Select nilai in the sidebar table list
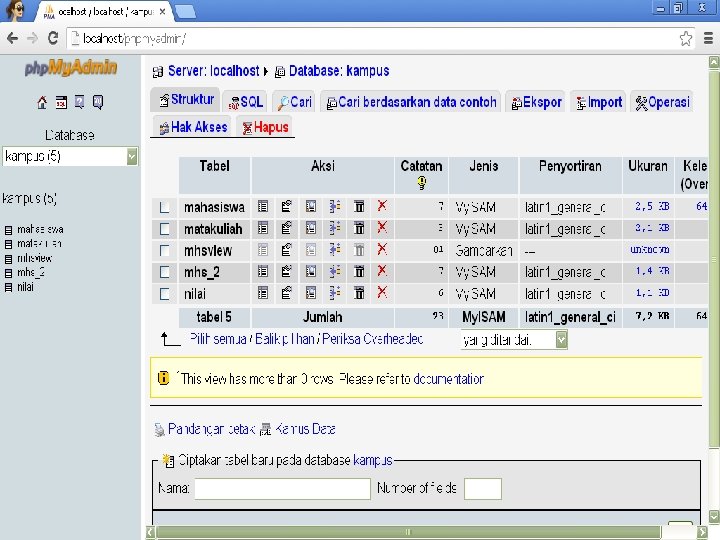The image size is (720, 540). click(25, 287)
